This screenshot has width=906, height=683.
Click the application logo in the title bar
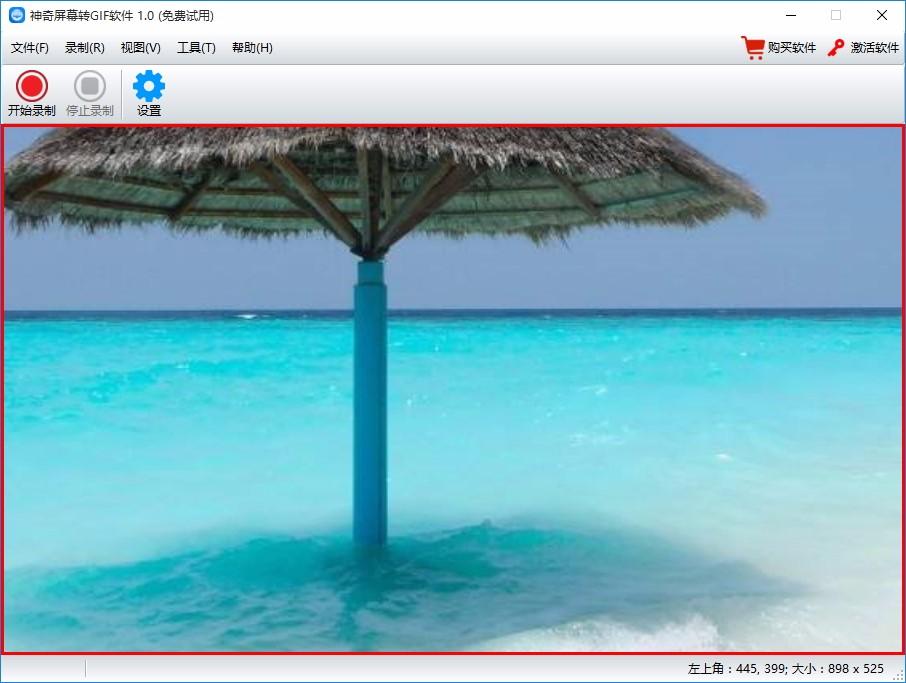click(17, 16)
